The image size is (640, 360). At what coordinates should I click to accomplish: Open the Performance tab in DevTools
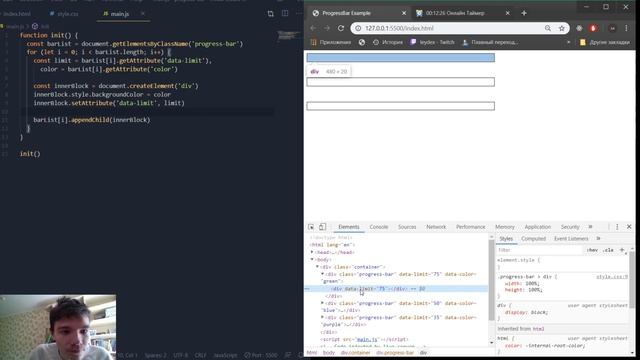[x=471, y=227]
